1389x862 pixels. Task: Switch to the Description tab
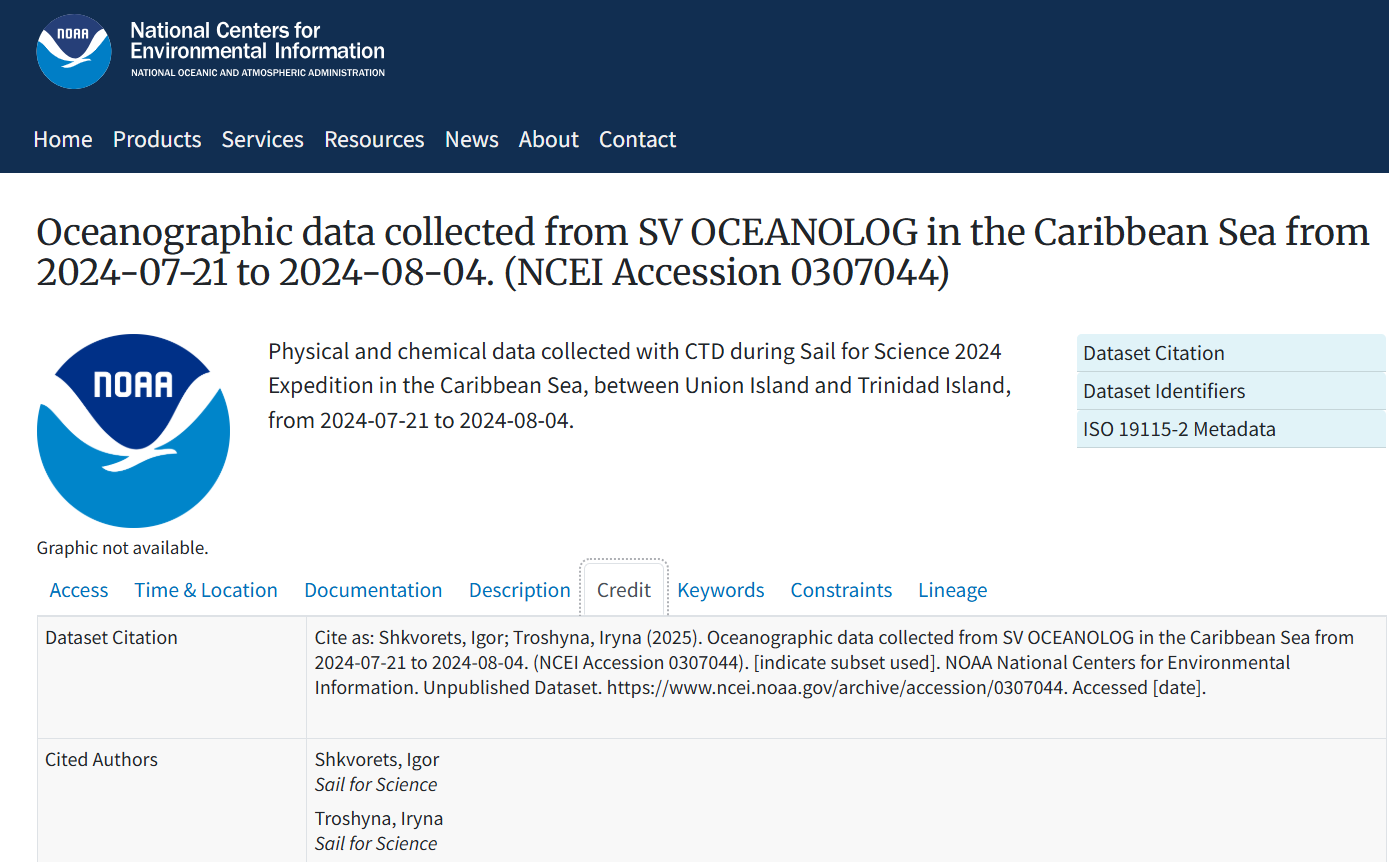point(520,590)
